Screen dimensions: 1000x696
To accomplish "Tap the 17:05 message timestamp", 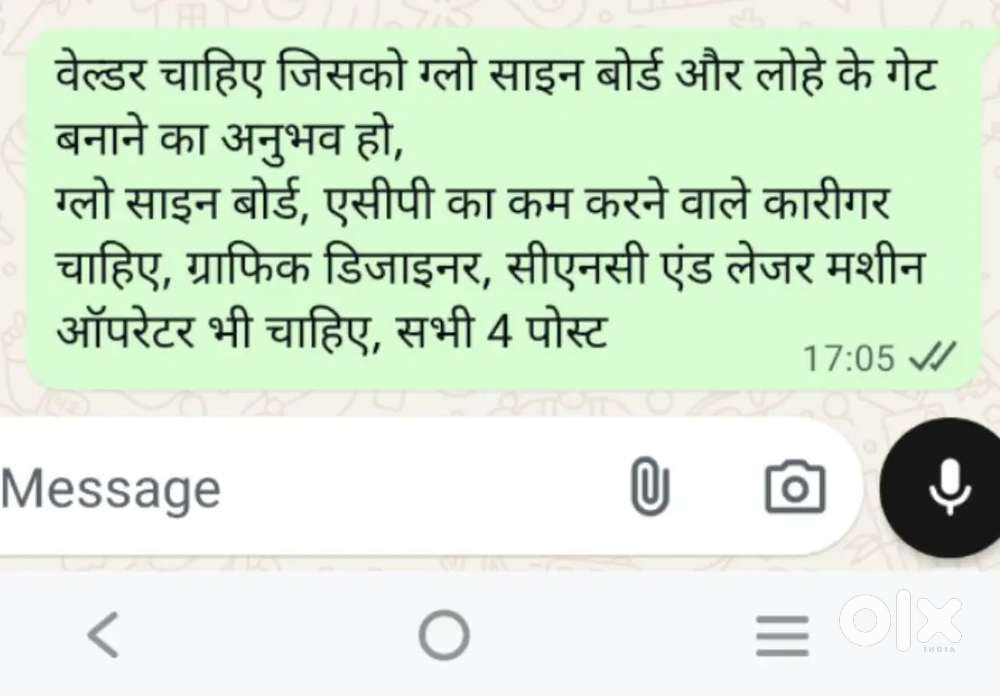I will tap(848, 358).
